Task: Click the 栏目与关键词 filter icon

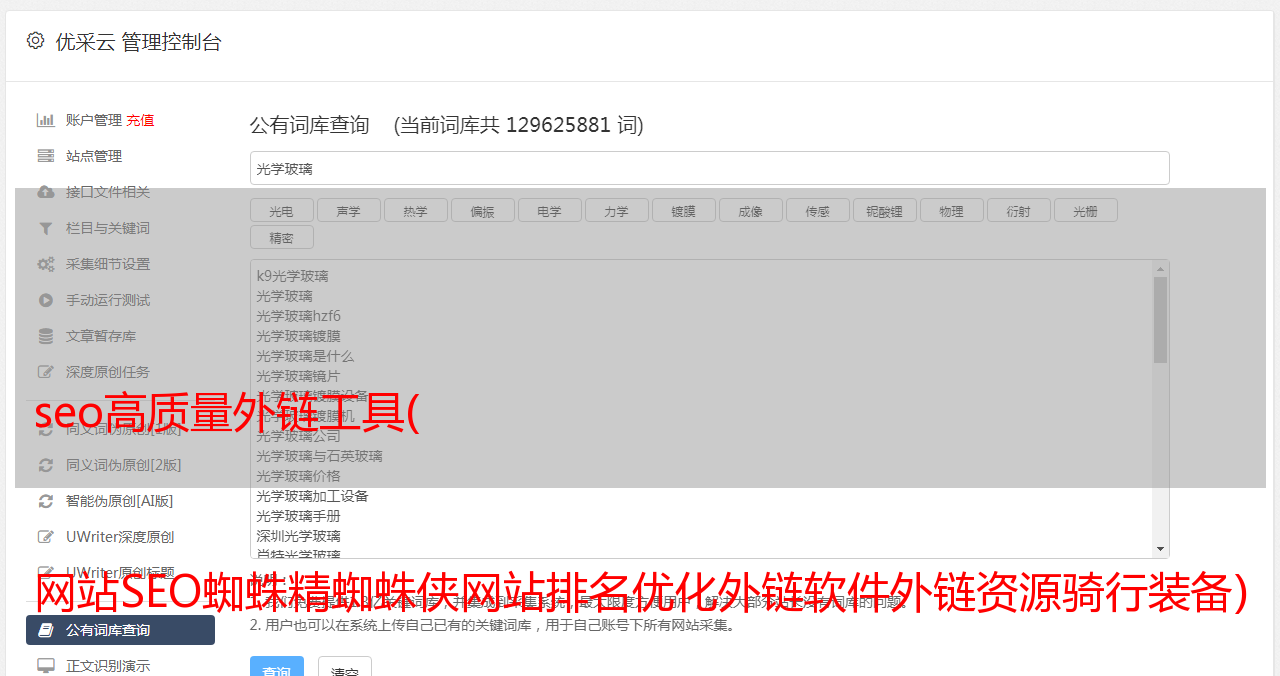Action: click(46, 228)
